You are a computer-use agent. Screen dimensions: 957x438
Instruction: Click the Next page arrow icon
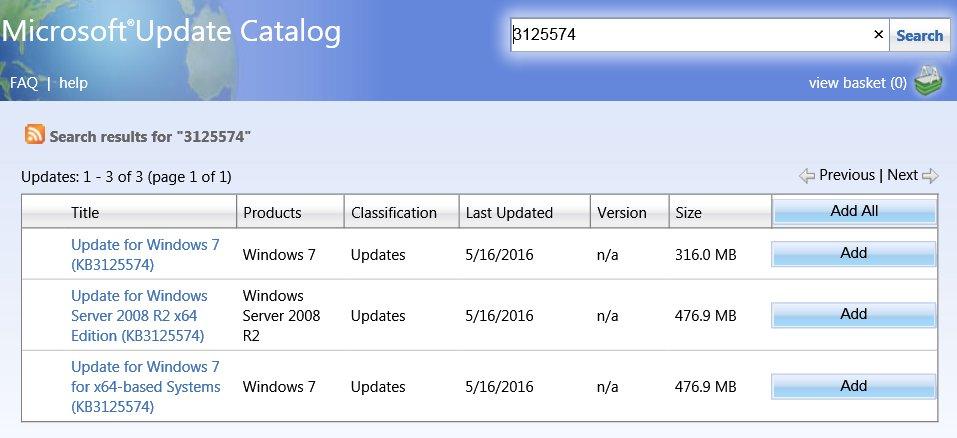(x=930, y=176)
